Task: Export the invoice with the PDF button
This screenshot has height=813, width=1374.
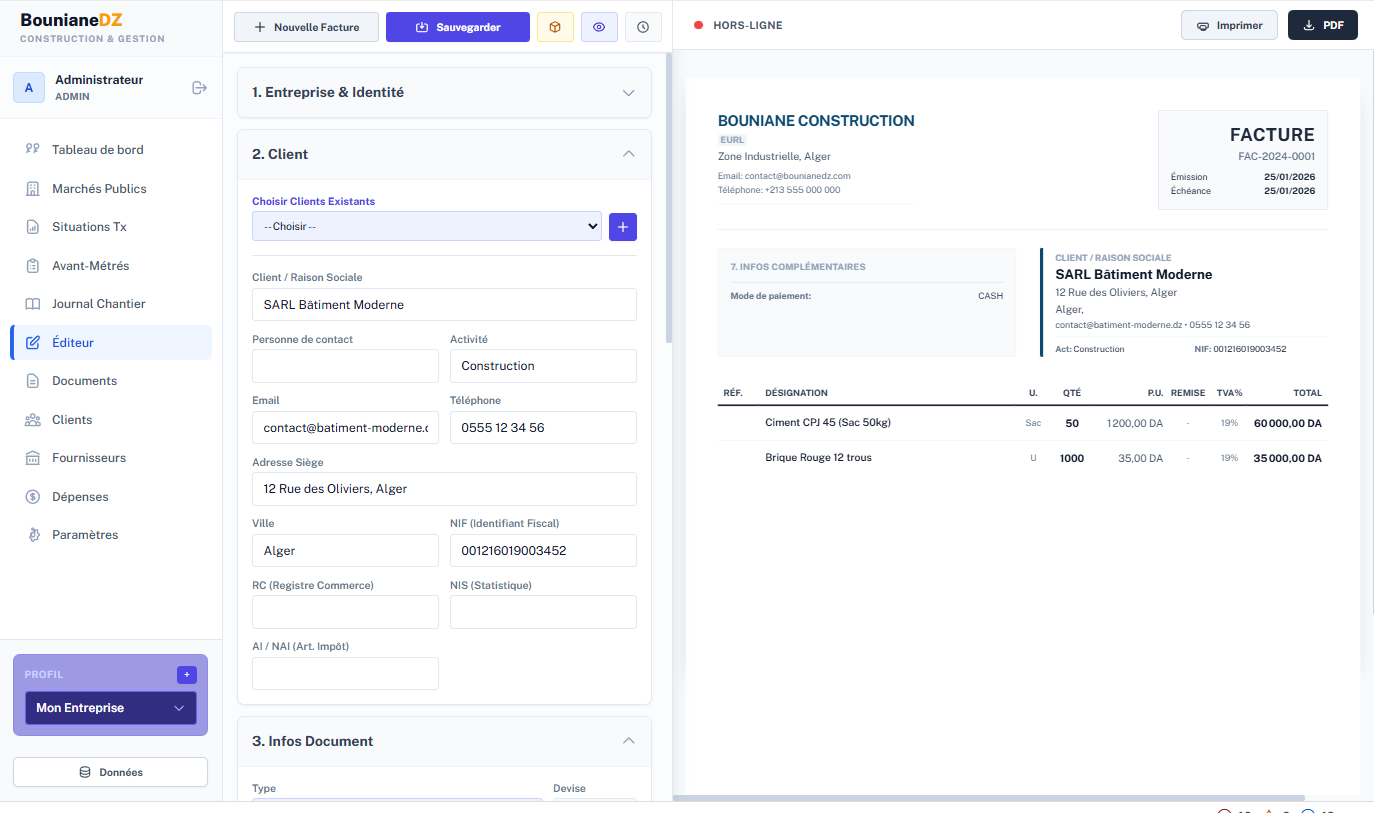Action: point(1322,26)
